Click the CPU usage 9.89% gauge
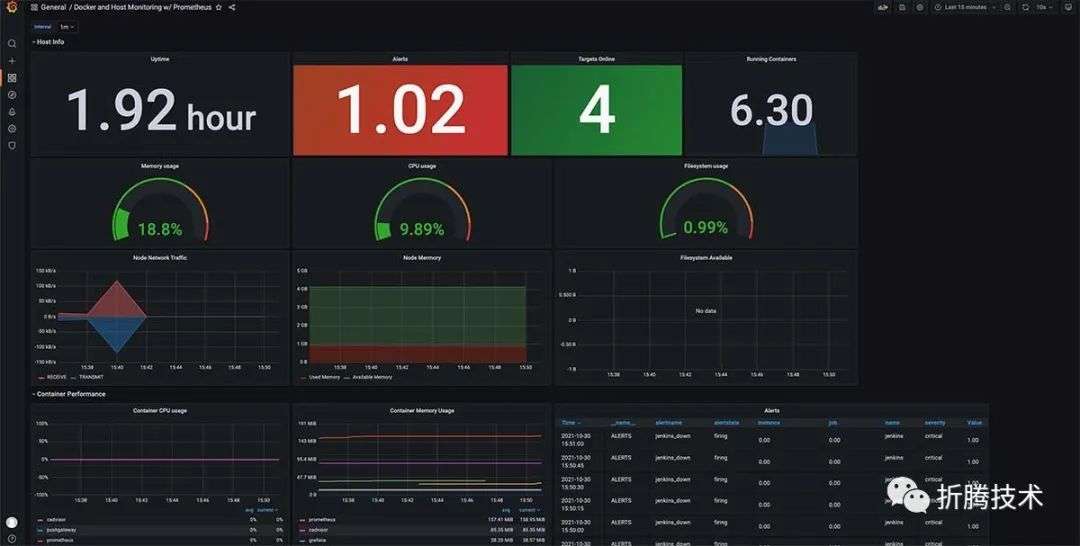This screenshot has width=1080, height=546. point(422,210)
